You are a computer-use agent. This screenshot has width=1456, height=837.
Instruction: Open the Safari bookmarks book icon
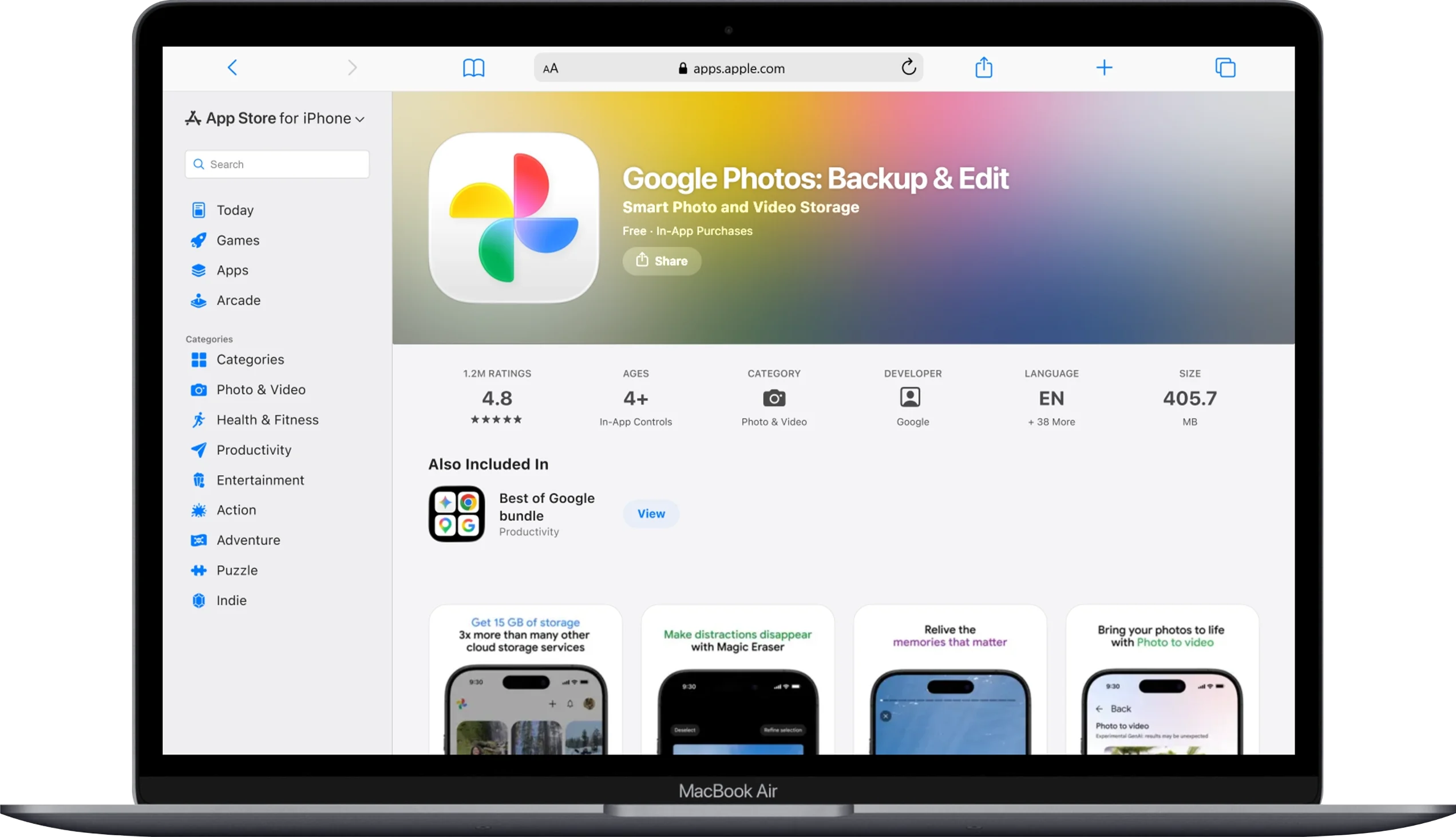(x=473, y=68)
